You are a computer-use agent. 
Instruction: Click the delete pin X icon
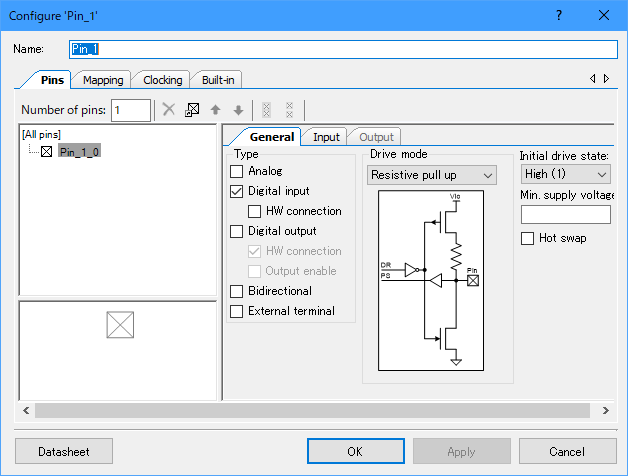[169, 110]
